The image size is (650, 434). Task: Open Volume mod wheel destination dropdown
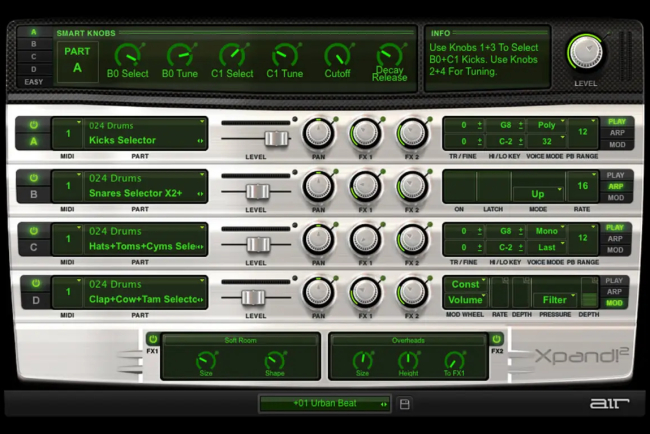(465, 300)
